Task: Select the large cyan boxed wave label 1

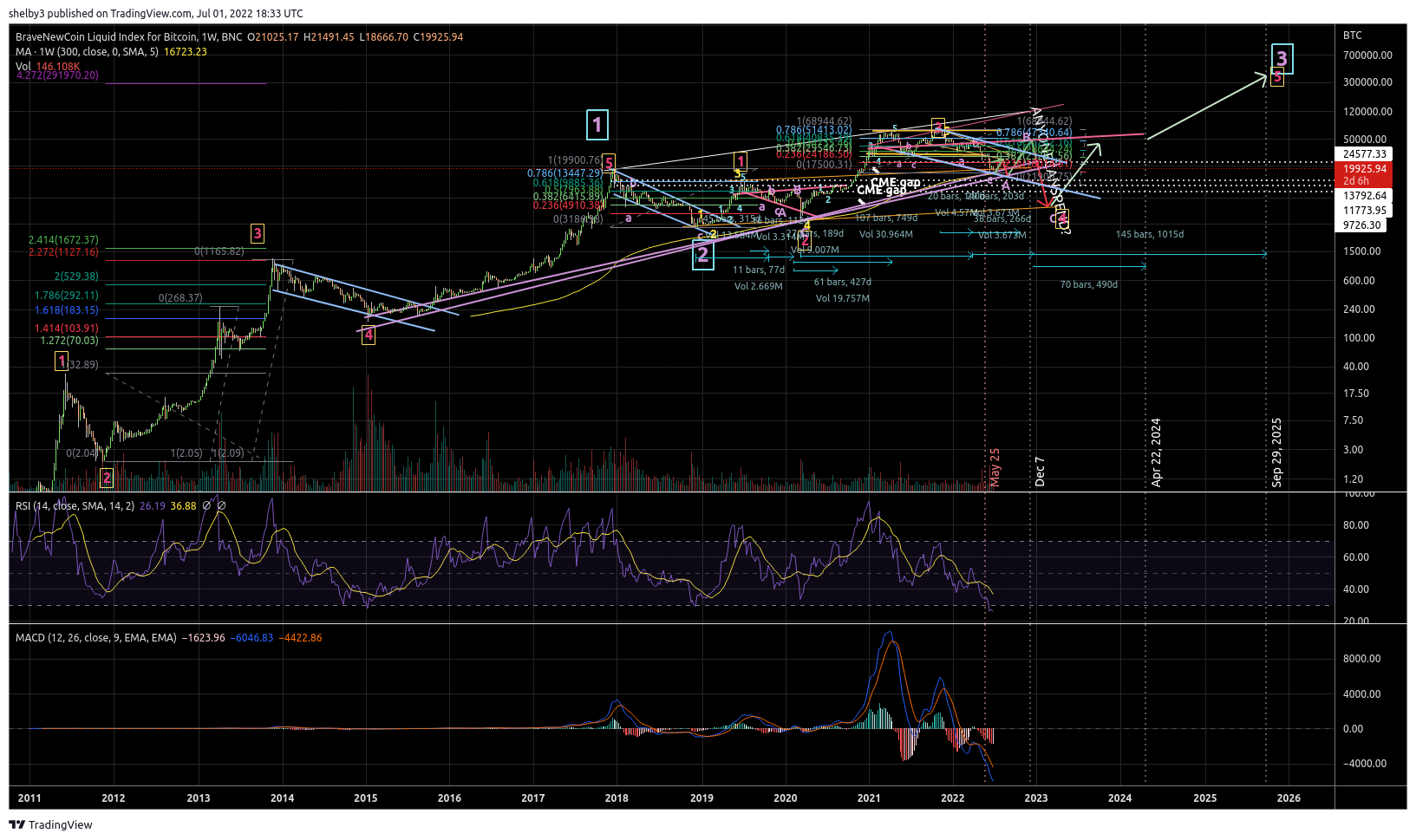Action: (597, 125)
